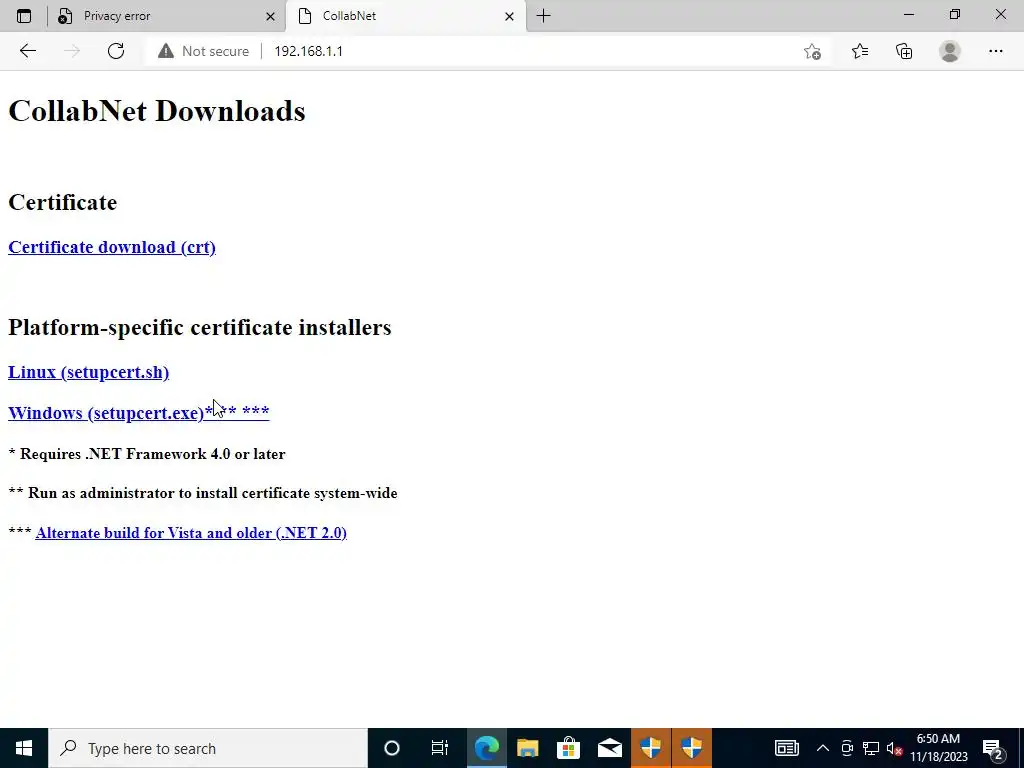Open the clock showing 6:50 AM
Image resolution: width=1024 pixels, height=768 pixels.
[939, 748]
